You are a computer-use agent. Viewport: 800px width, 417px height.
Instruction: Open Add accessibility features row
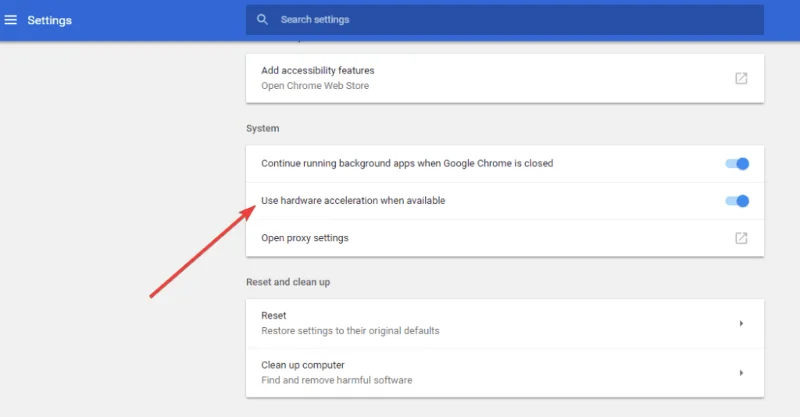(505, 78)
